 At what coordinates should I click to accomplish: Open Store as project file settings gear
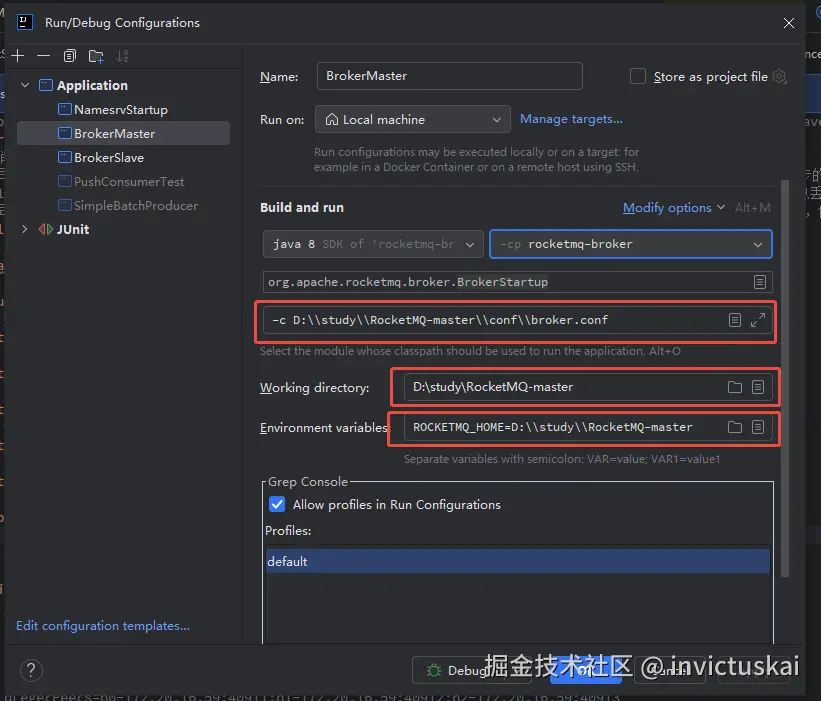[780, 76]
